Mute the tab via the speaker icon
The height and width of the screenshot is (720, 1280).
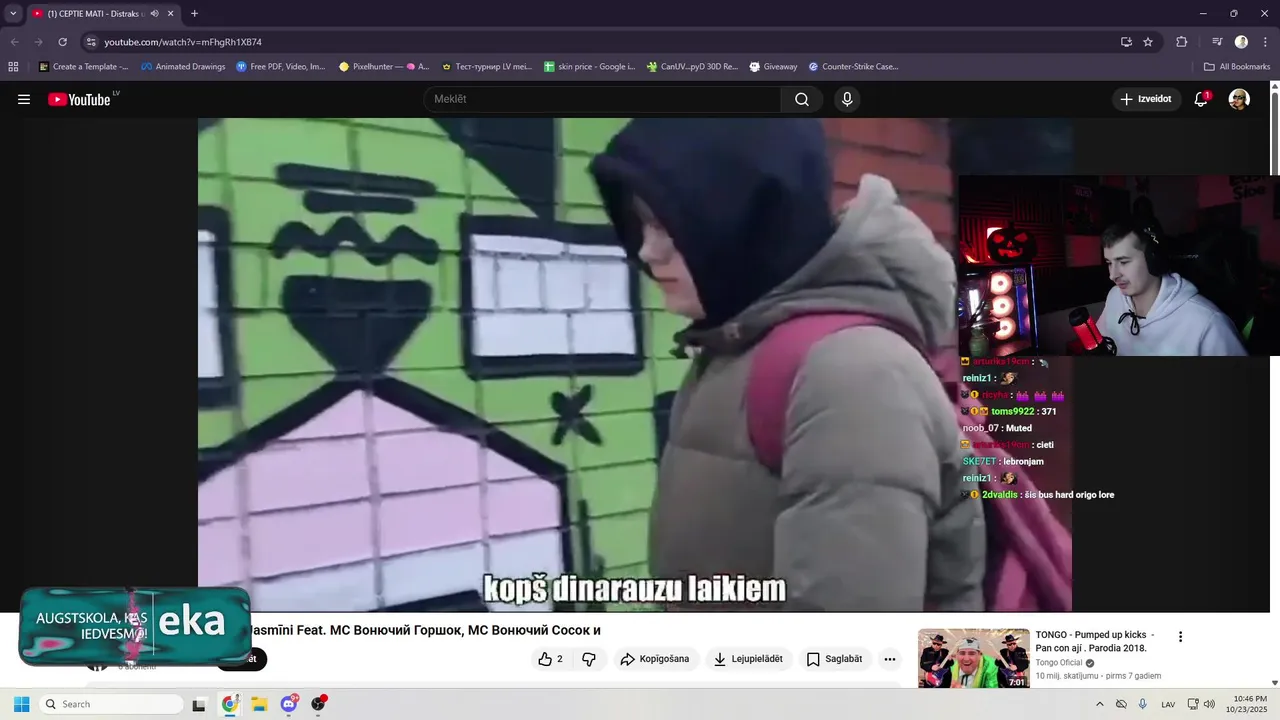155,13
